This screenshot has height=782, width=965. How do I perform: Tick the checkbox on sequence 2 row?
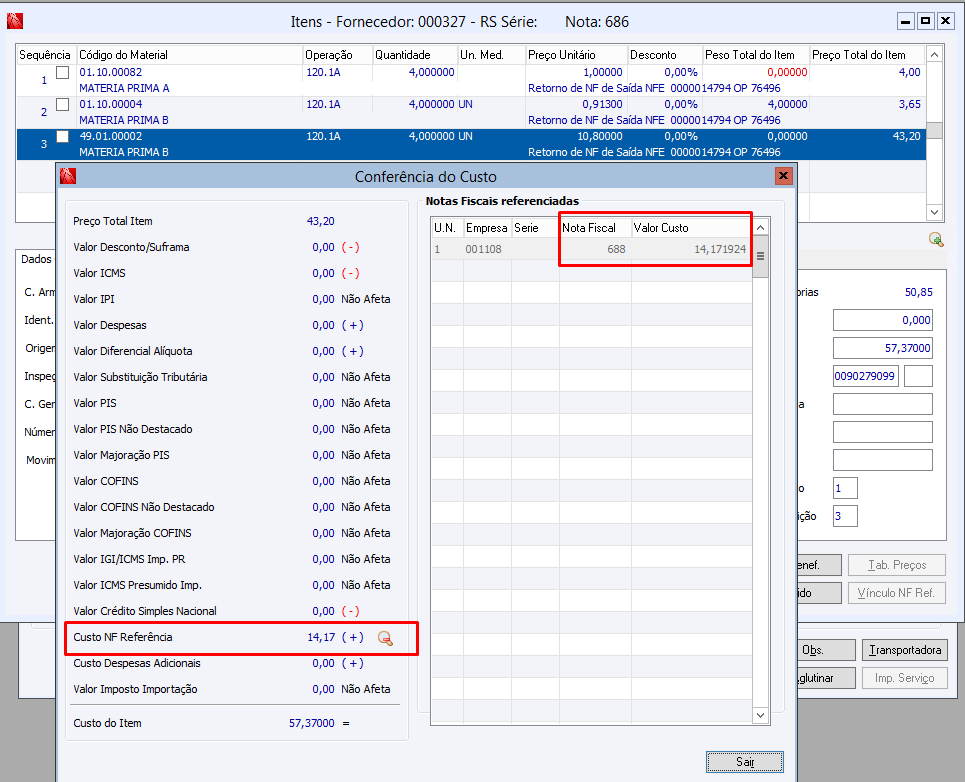pos(63,105)
